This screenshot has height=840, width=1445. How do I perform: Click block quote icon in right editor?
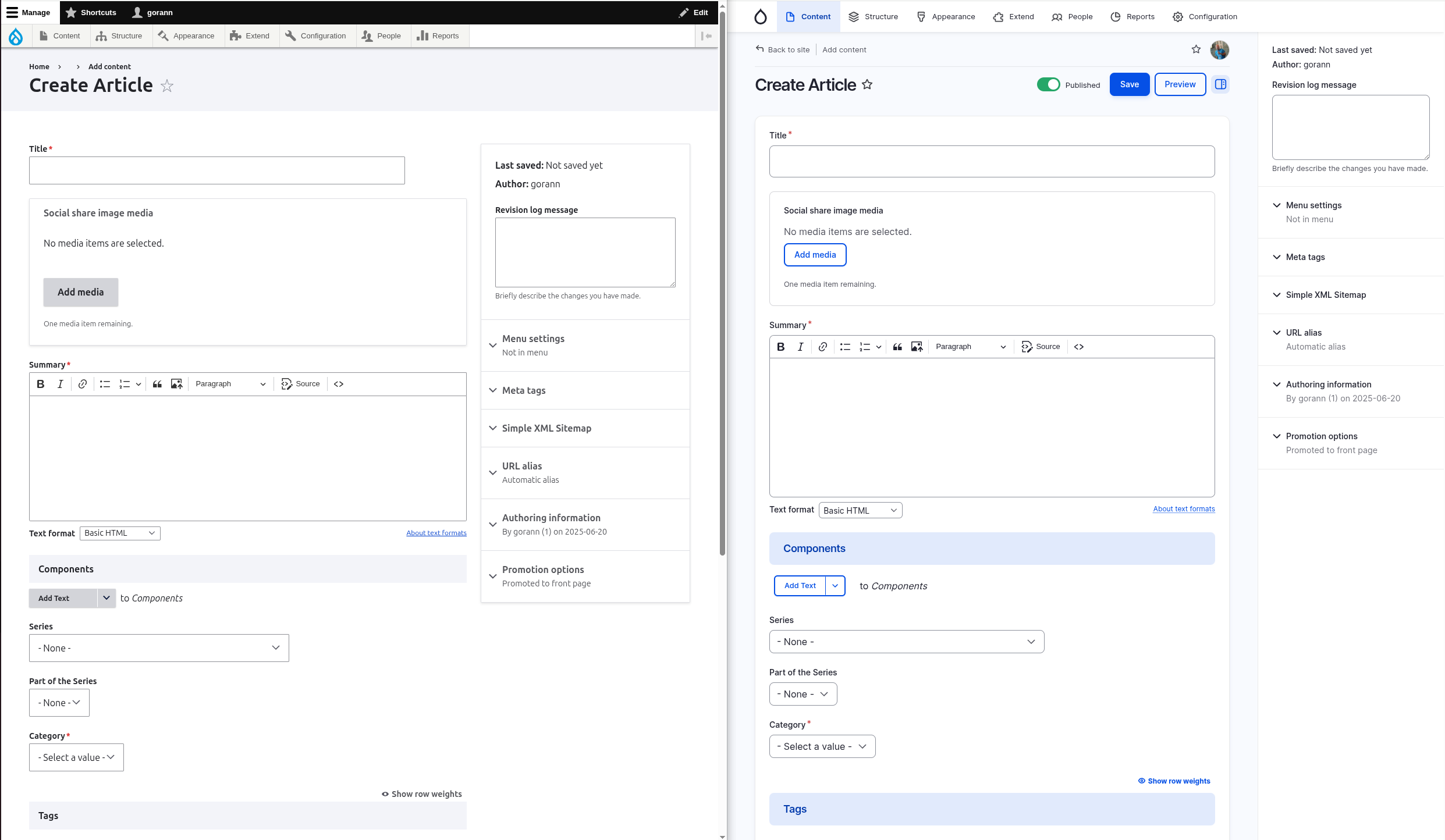click(897, 347)
